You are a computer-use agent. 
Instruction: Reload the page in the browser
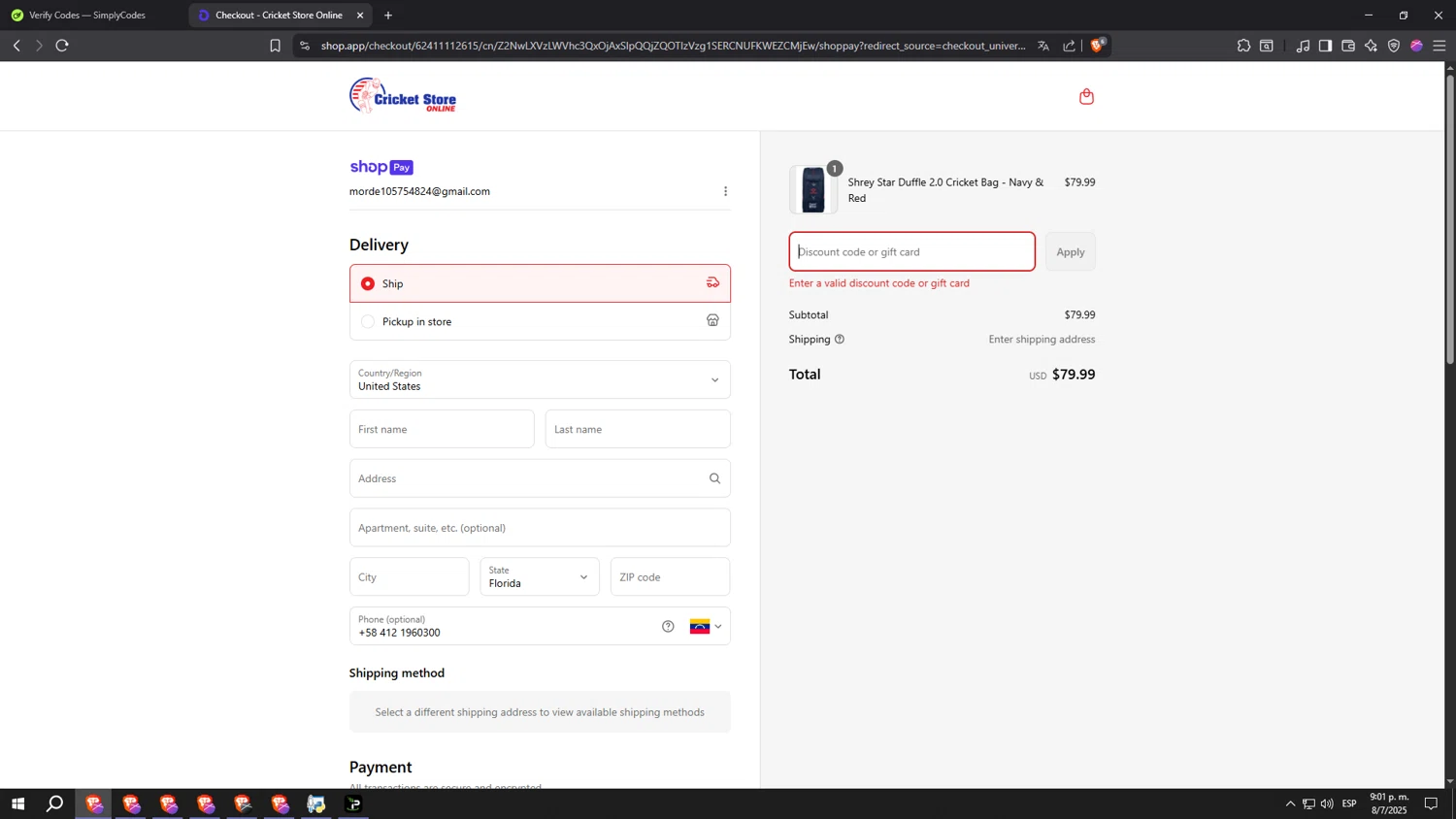[62, 46]
